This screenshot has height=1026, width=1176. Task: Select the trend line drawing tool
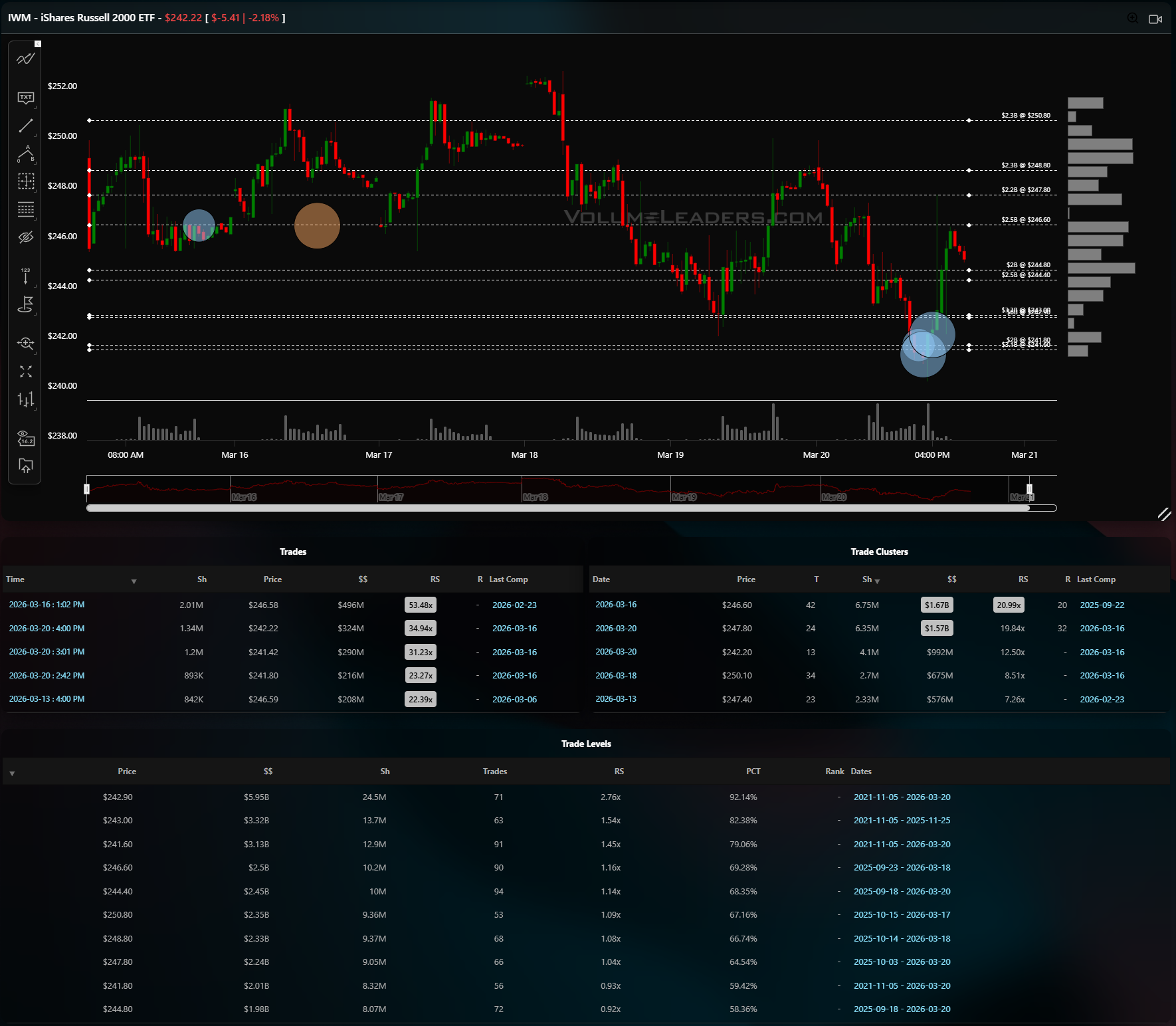point(25,126)
